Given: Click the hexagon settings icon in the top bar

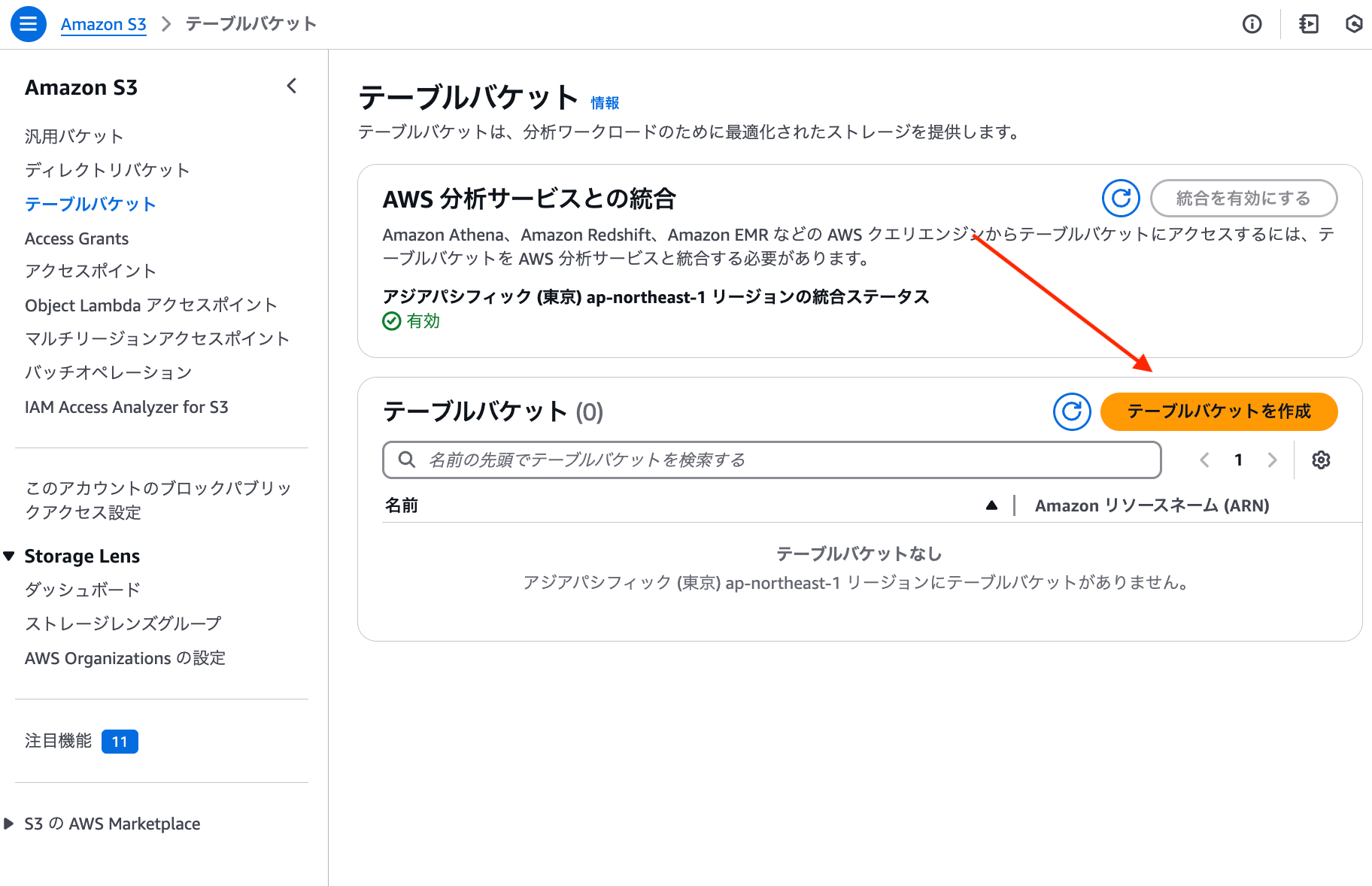Looking at the screenshot, I should click(x=1354, y=24).
